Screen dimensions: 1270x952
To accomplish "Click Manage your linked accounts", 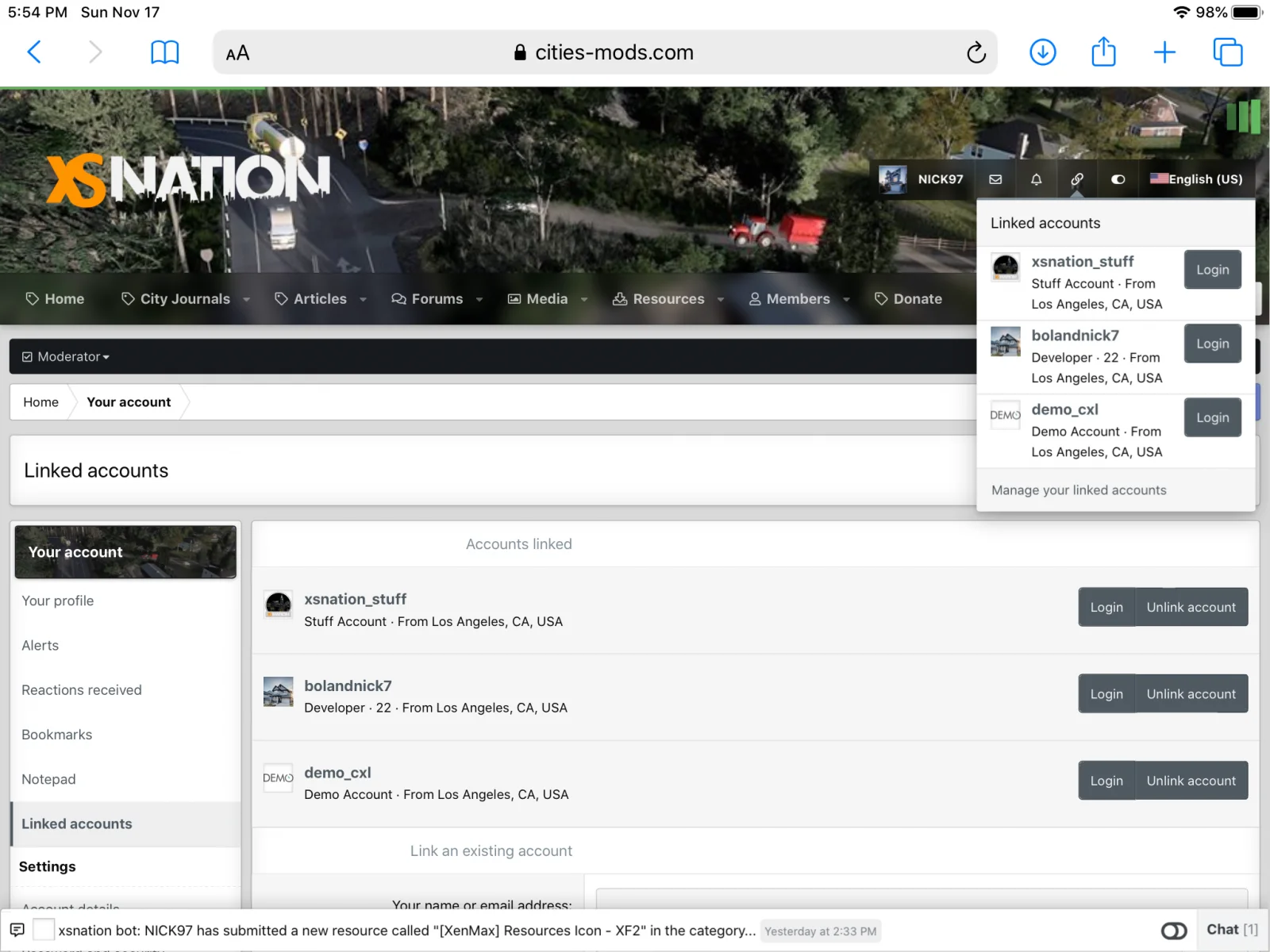I will (1079, 490).
